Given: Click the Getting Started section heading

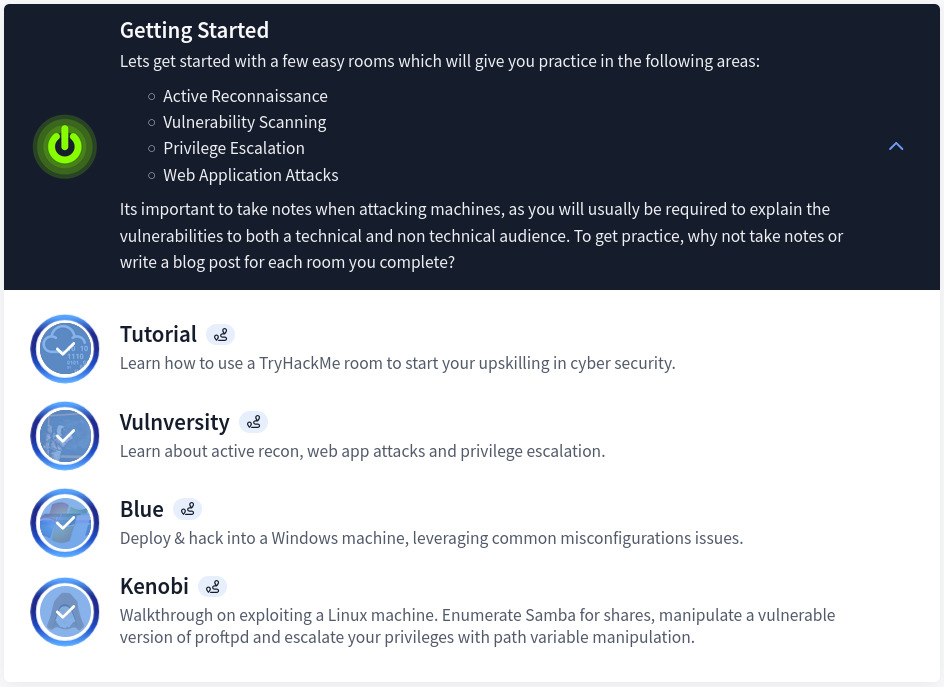Looking at the screenshot, I should (194, 30).
